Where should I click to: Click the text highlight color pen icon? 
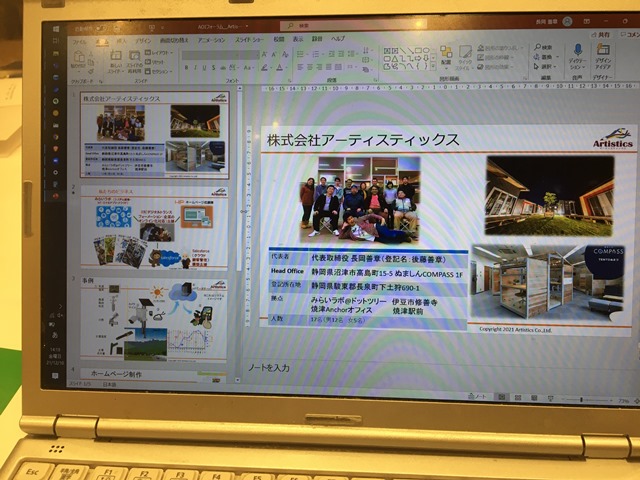point(265,67)
